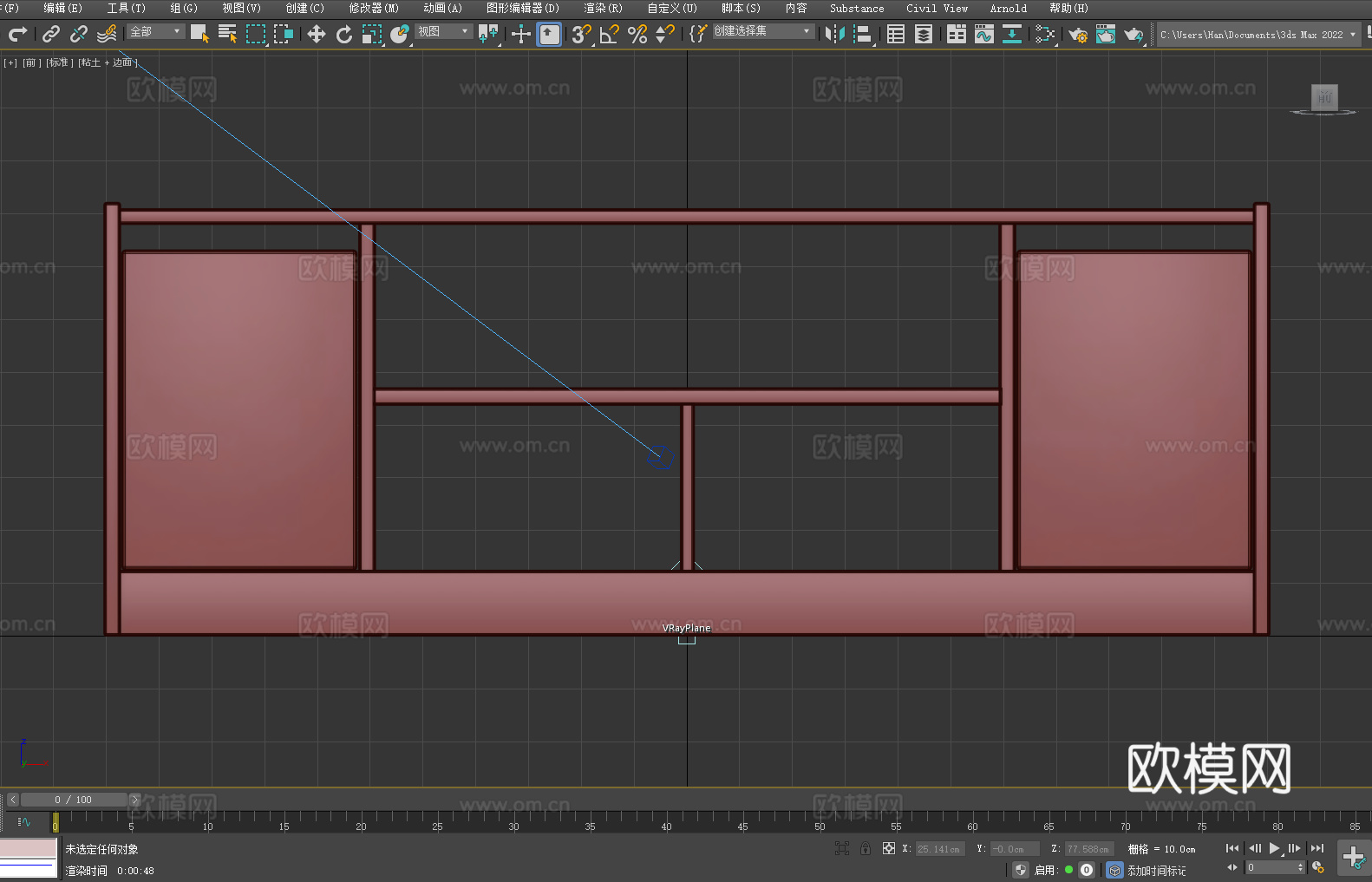Screen dimensions: 1372x882
Task: Toggle Isolate Selection icon in status bar
Action: pyautogui.click(x=841, y=848)
